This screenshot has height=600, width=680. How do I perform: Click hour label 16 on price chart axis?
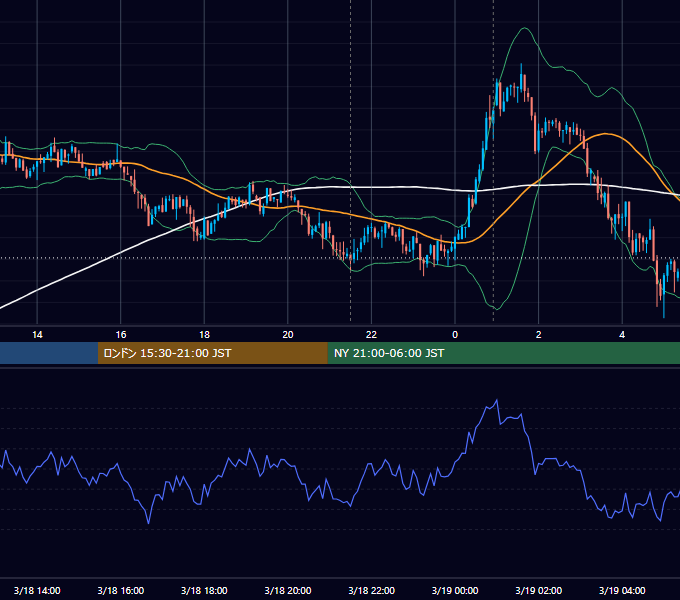[121, 335]
